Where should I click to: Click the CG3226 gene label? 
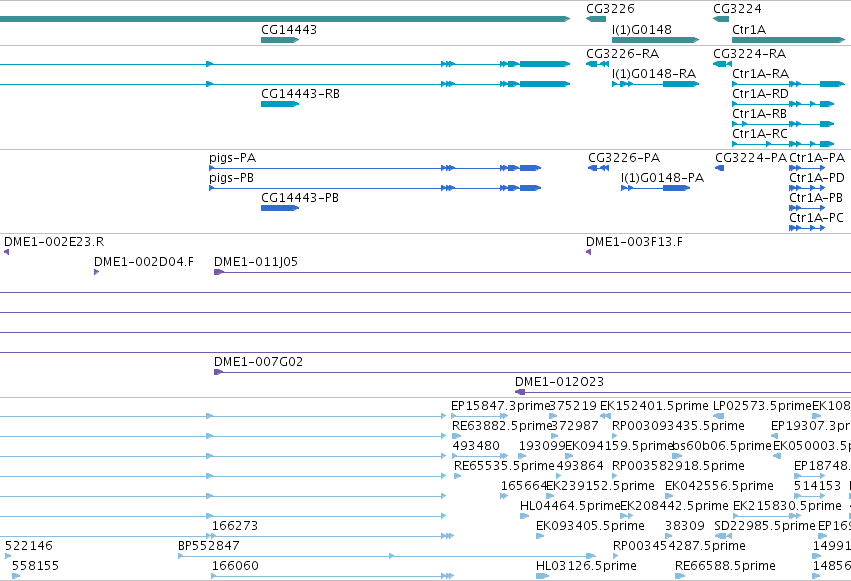[610, 9]
